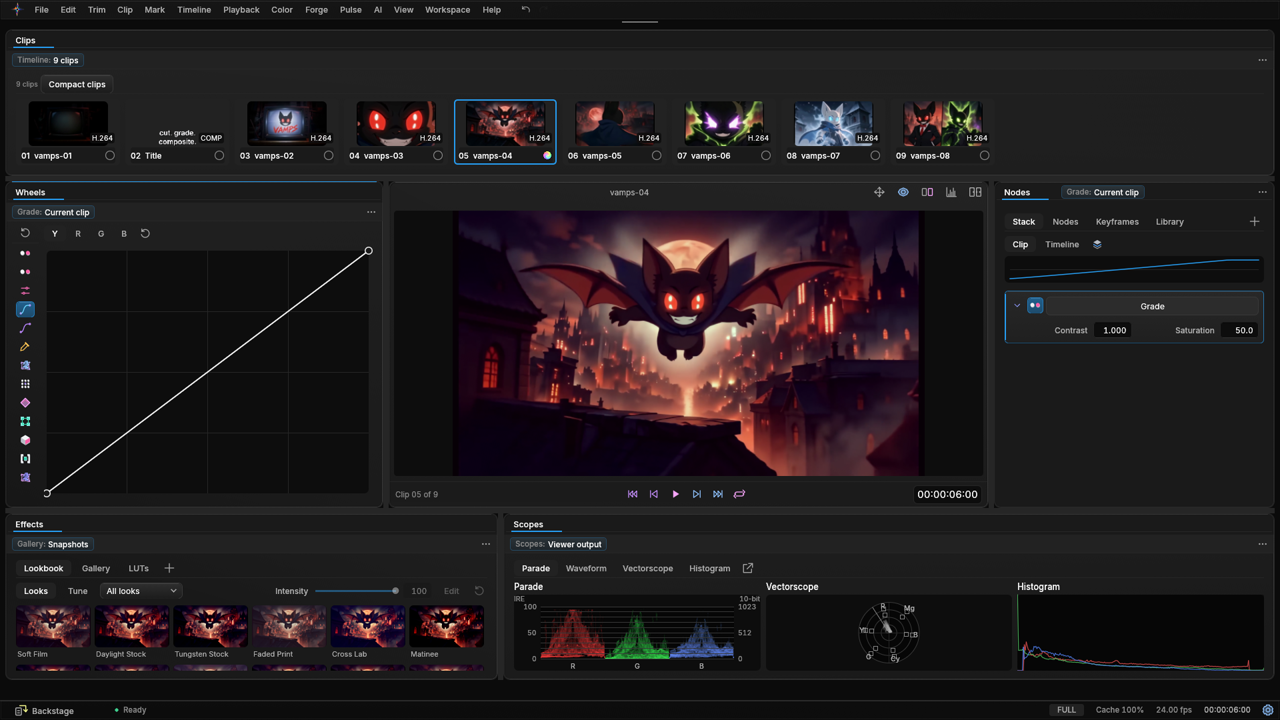Screen dimensions: 1280x720
Task: Select the pink diamond tool
Action: (x=25, y=402)
